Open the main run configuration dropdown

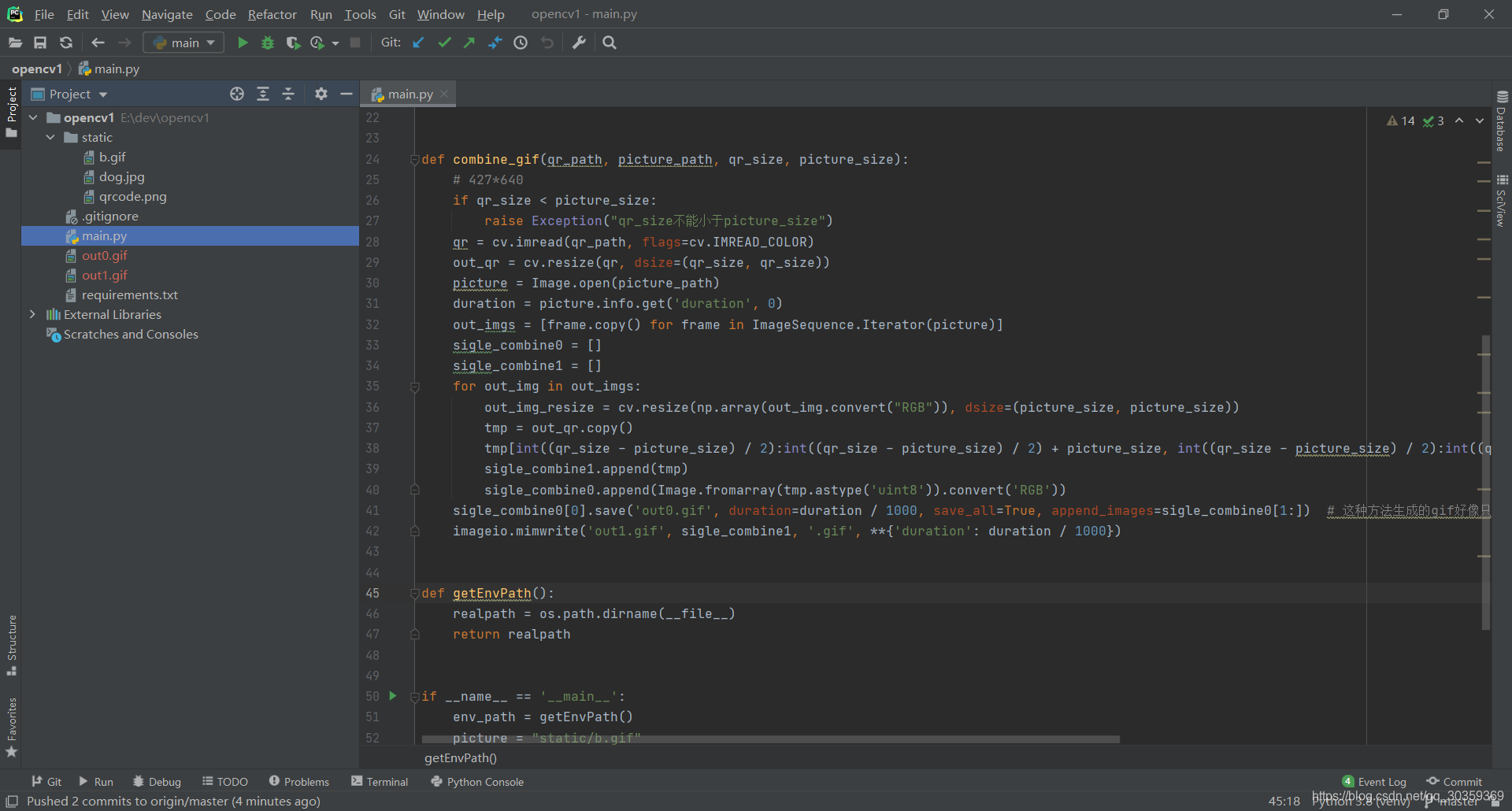click(x=183, y=43)
